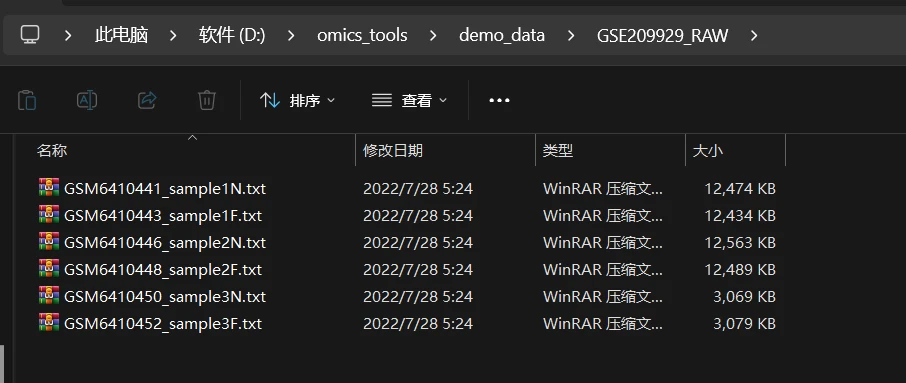Sort files by the 修改日期 column header

click(x=393, y=151)
